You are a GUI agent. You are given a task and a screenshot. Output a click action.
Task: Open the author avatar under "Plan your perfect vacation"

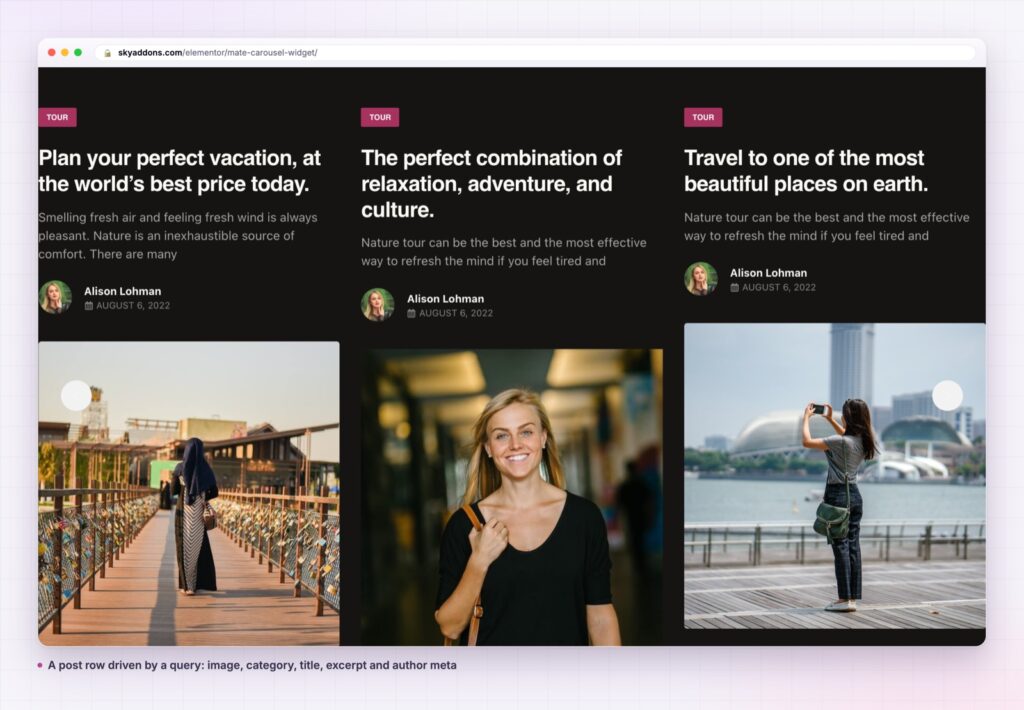[56, 297]
